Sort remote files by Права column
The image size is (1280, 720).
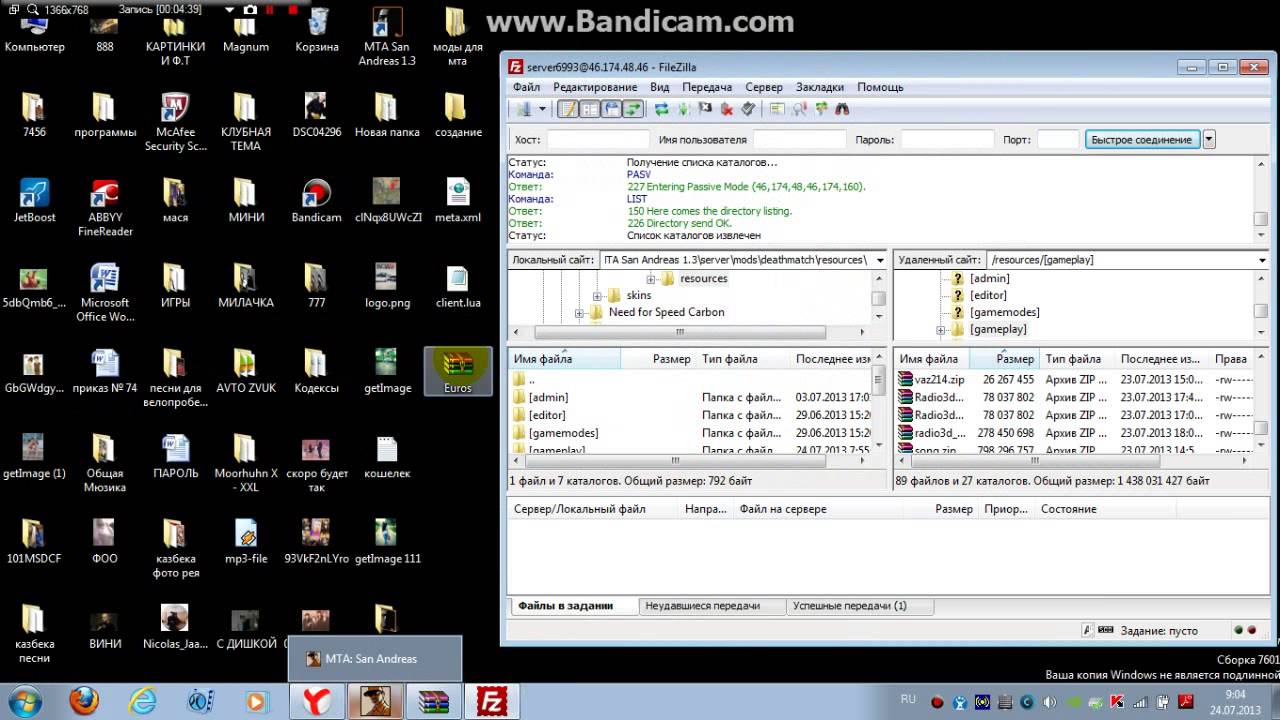pyautogui.click(x=1231, y=359)
